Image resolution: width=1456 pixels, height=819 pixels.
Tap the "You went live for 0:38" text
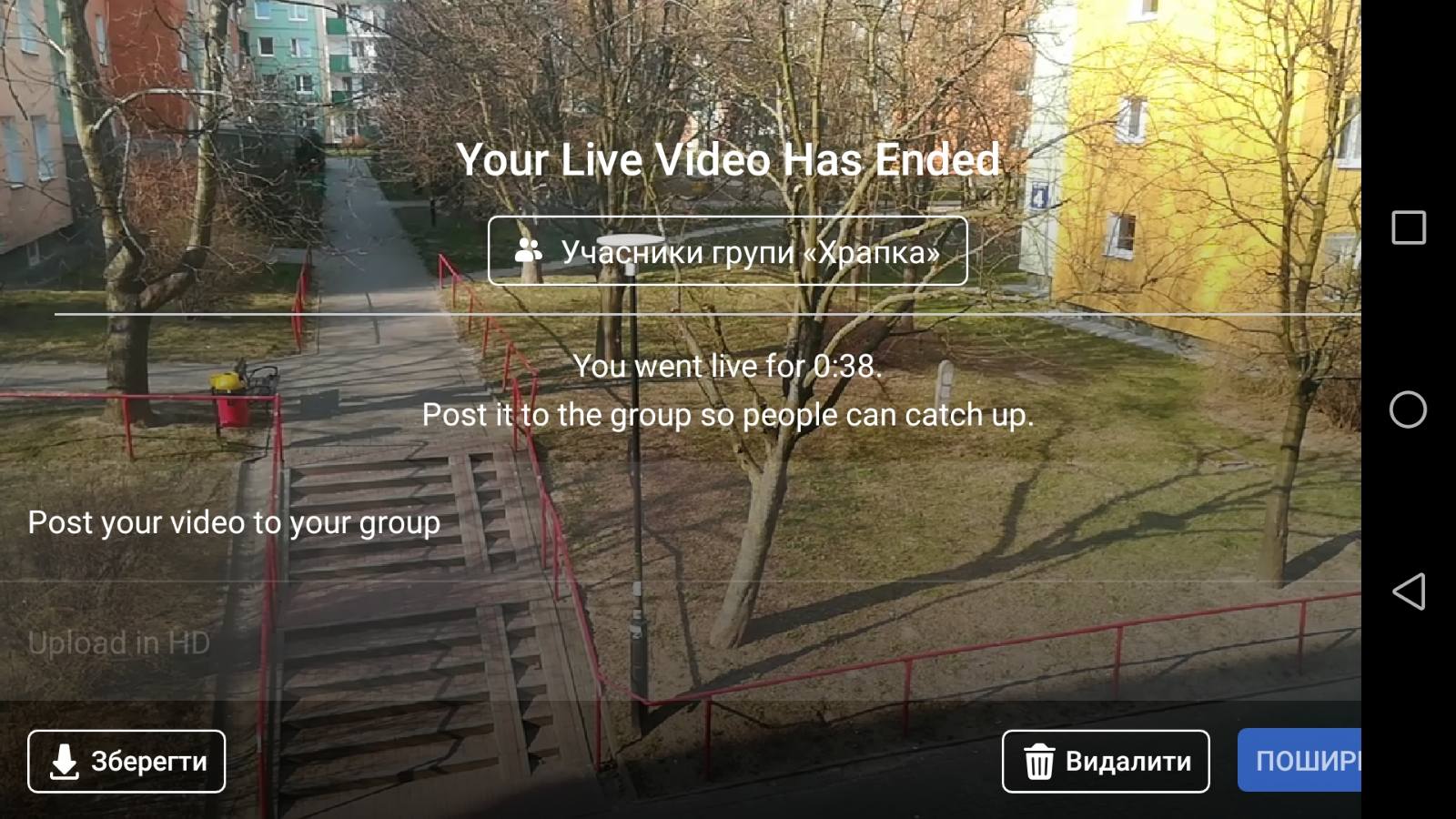pos(728,366)
